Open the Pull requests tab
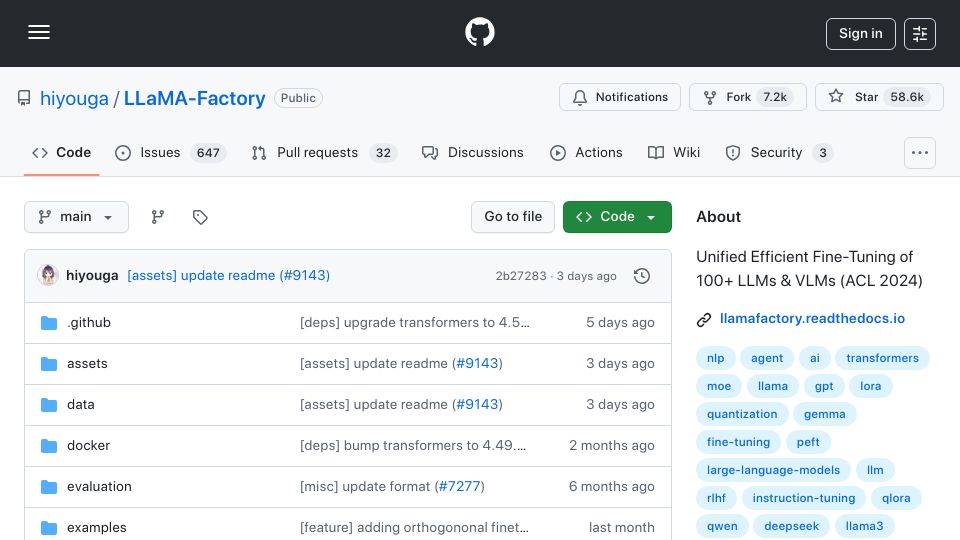The height and width of the screenshot is (540, 960). (x=324, y=152)
